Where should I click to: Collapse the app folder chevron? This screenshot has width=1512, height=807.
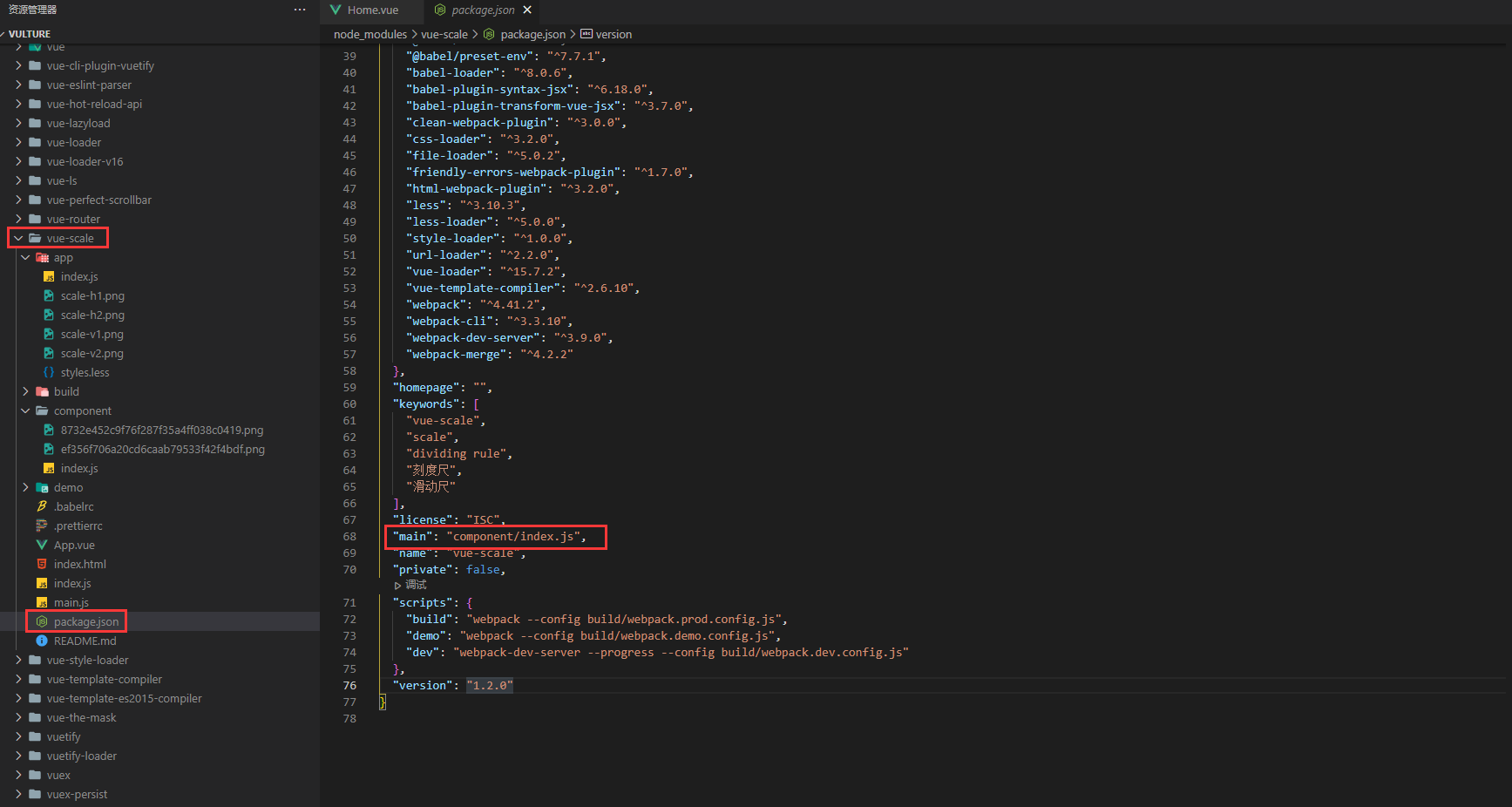click(26, 257)
